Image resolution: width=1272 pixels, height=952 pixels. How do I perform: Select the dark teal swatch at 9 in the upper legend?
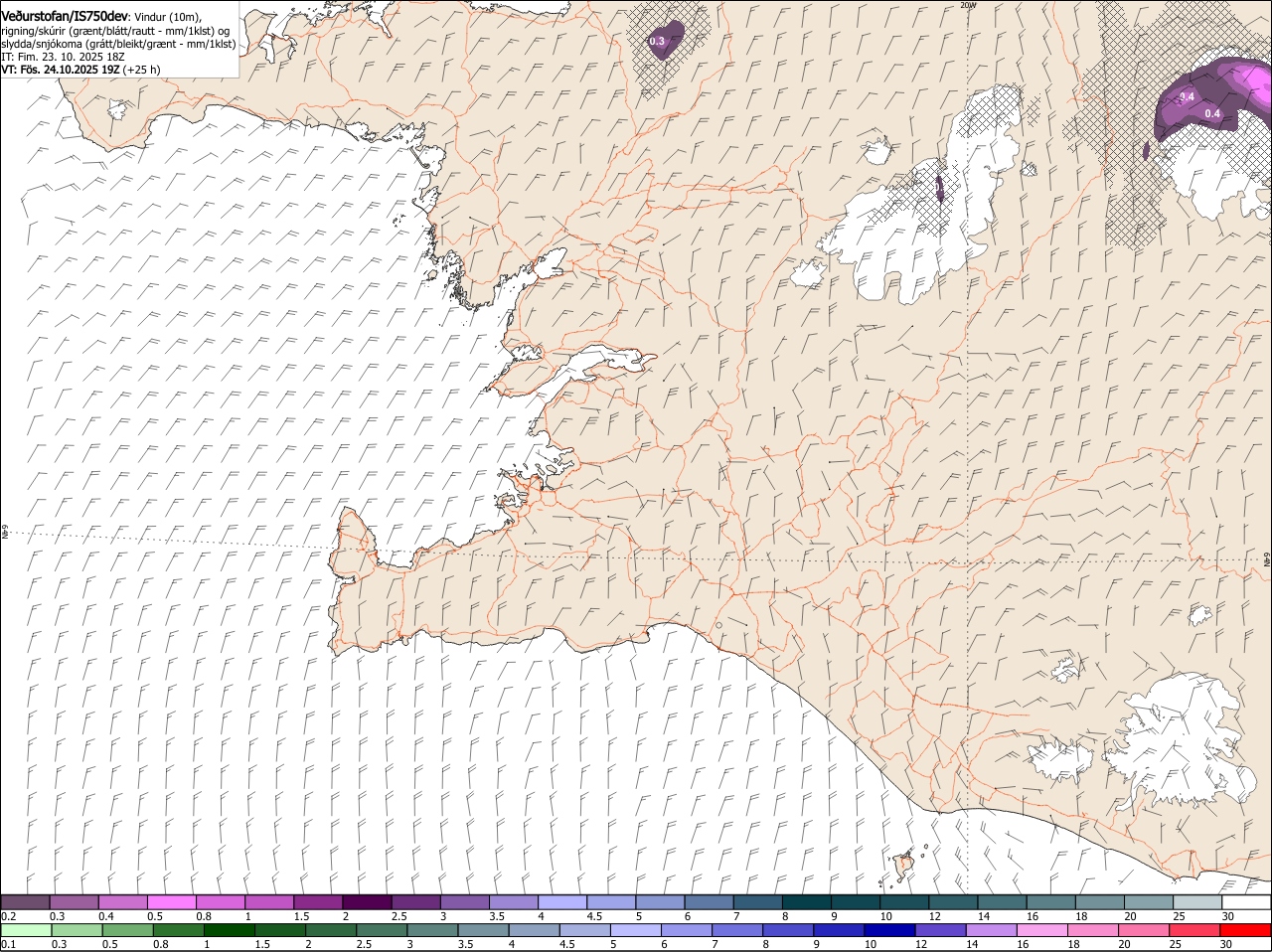856,902
